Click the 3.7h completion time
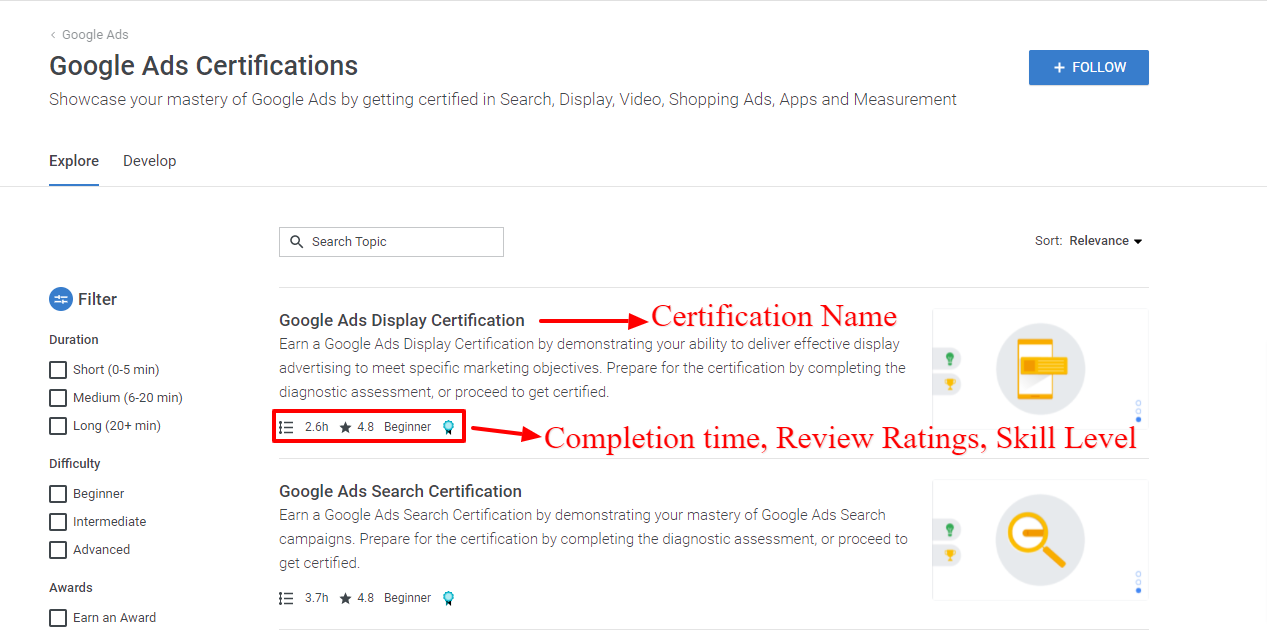This screenshot has width=1267, height=641. click(x=316, y=598)
